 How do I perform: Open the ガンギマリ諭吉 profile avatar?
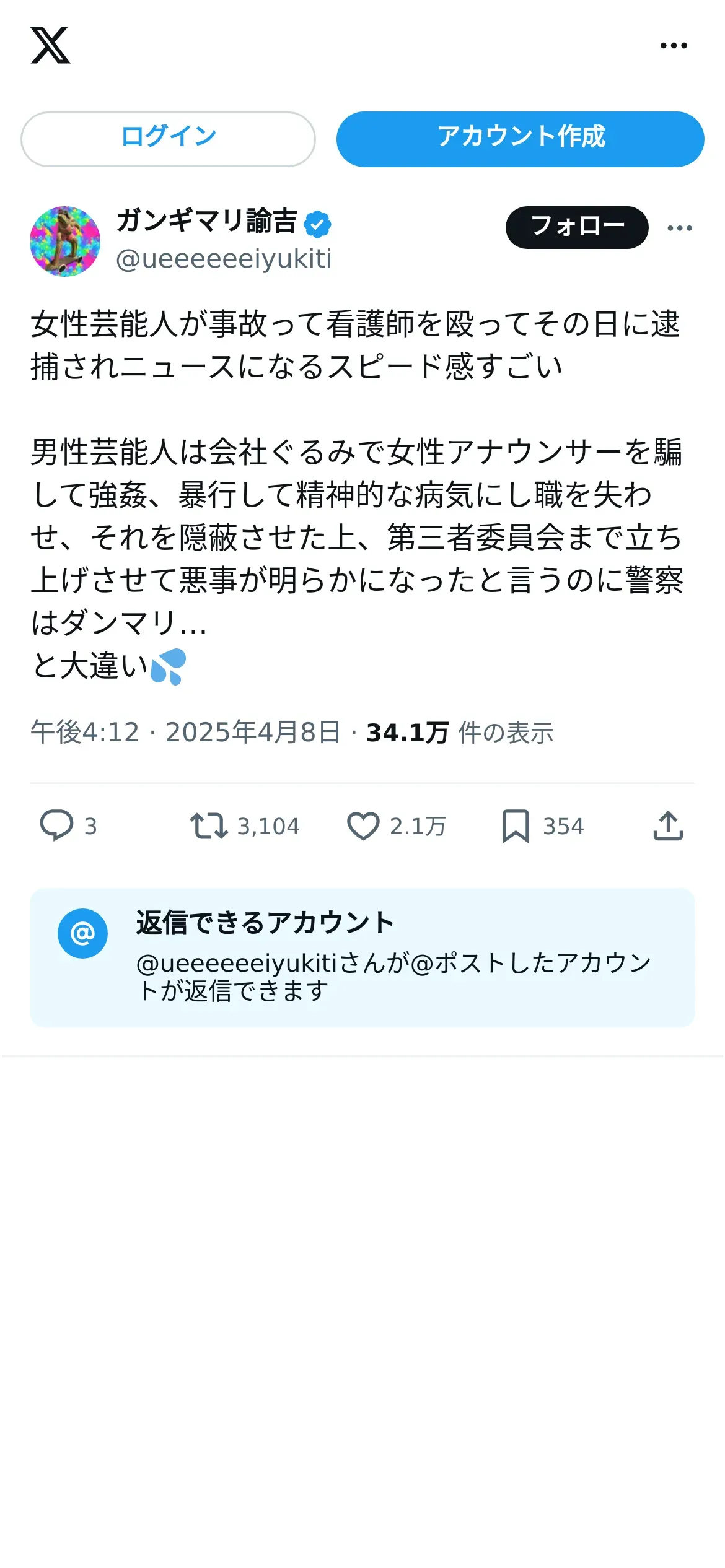point(65,241)
